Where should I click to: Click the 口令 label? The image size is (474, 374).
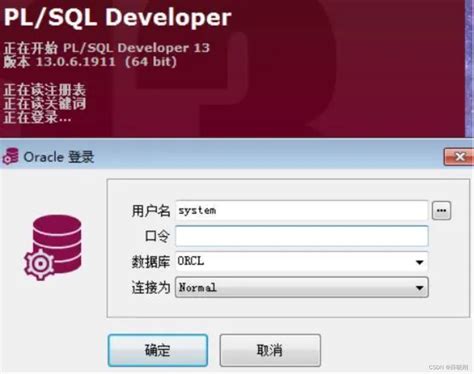coord(157,236)
